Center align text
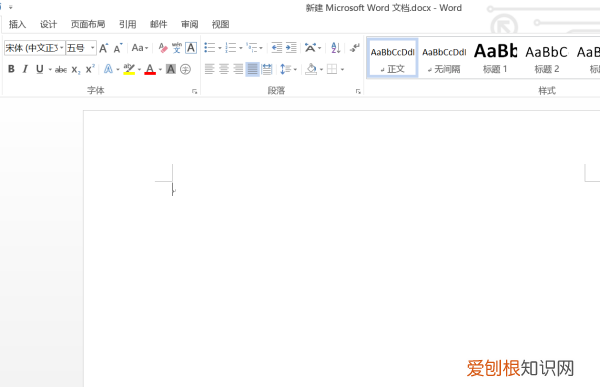The height and width of the screenshot is (387, 600). [x=224, y=69]
